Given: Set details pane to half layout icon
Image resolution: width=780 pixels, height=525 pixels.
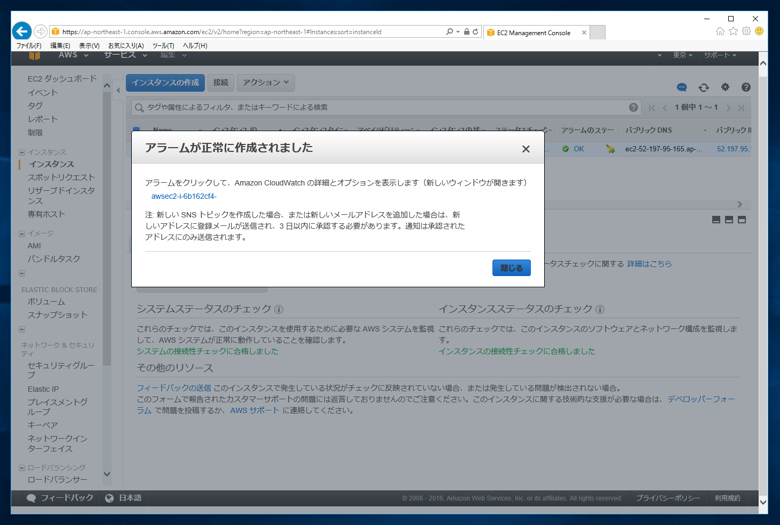Looking at the screenshot, I should point(729,219).
